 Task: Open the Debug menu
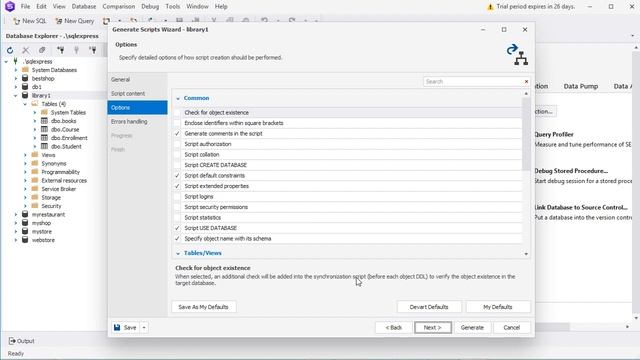coord(150,7)
